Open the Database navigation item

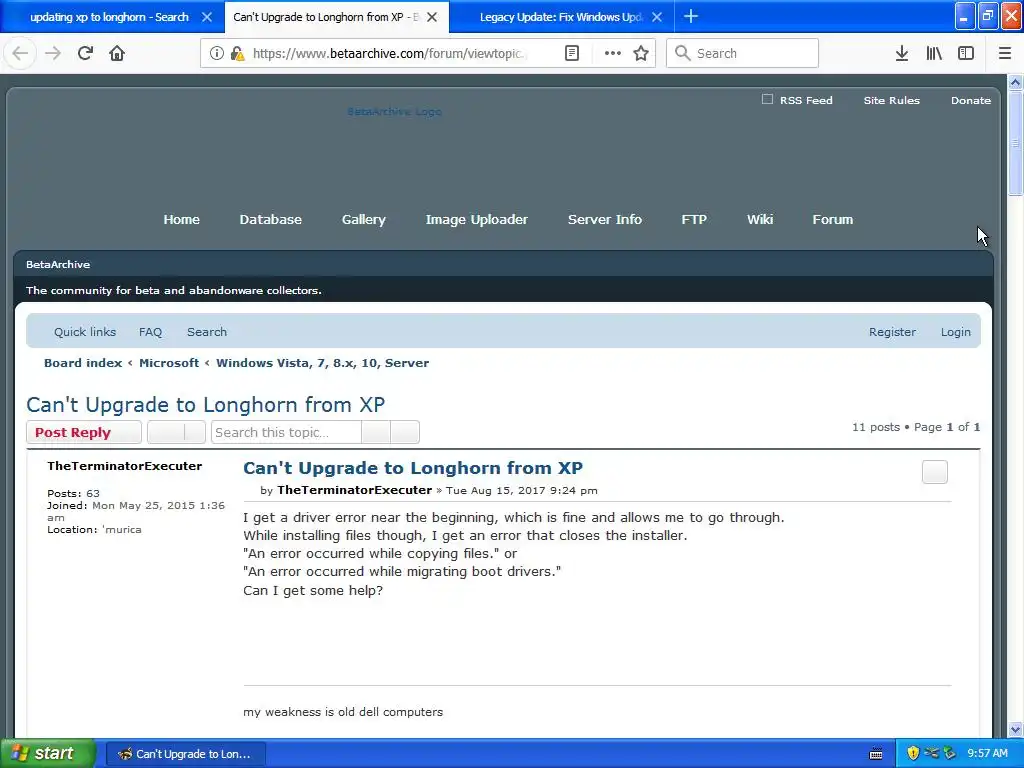click(270, 219)
